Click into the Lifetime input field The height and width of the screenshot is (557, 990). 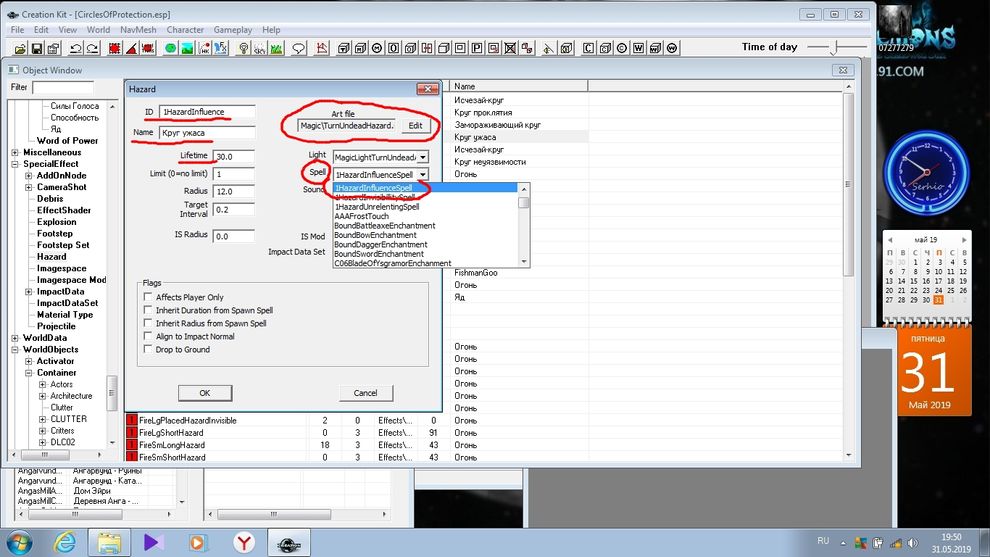(233, 157)
